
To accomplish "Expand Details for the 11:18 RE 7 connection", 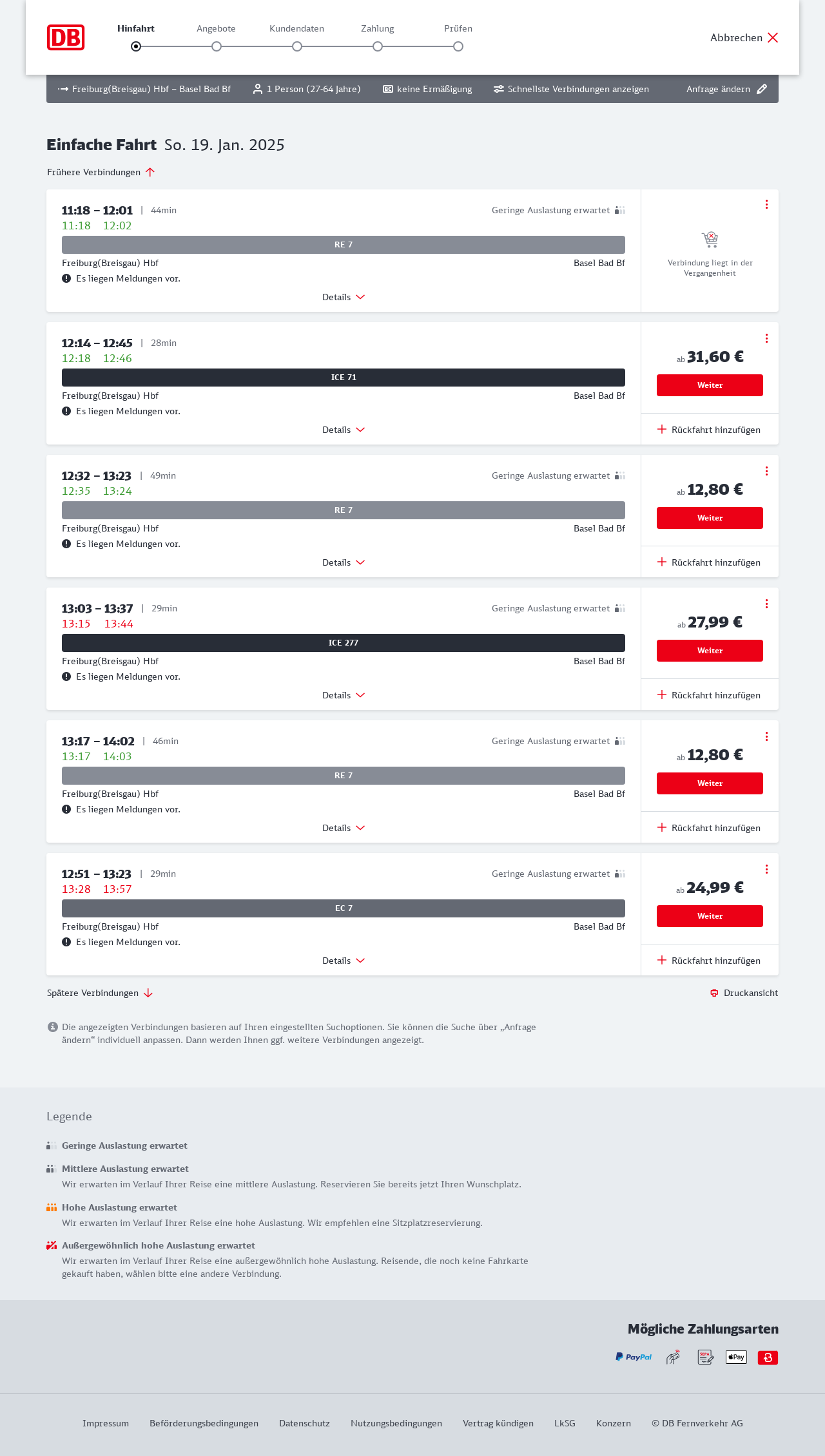I will 344,297.
